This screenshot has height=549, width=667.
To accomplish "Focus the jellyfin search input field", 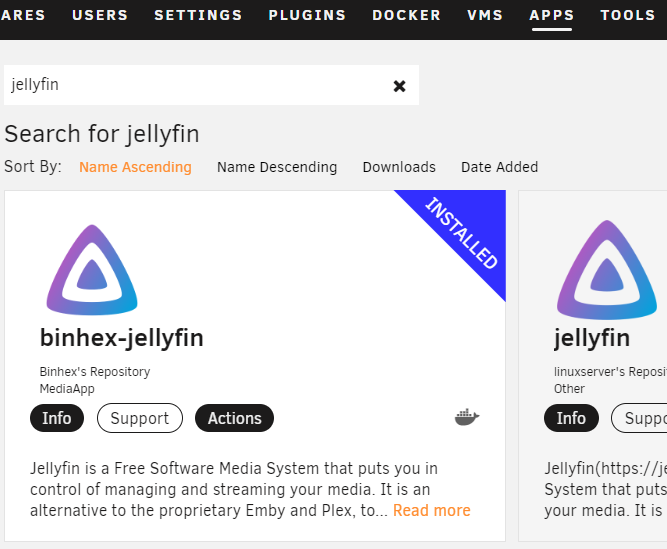I will [x=190, y=85].
